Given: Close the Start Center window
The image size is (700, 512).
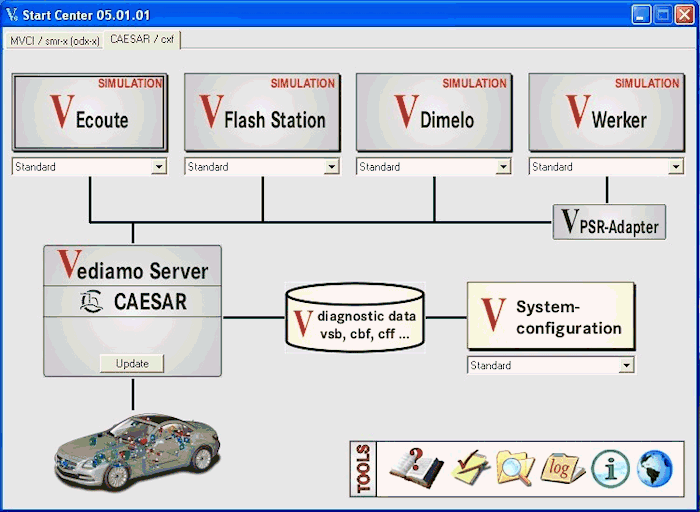Looking at the screenshot, I should pyautogui.click(x=685, y=15).
